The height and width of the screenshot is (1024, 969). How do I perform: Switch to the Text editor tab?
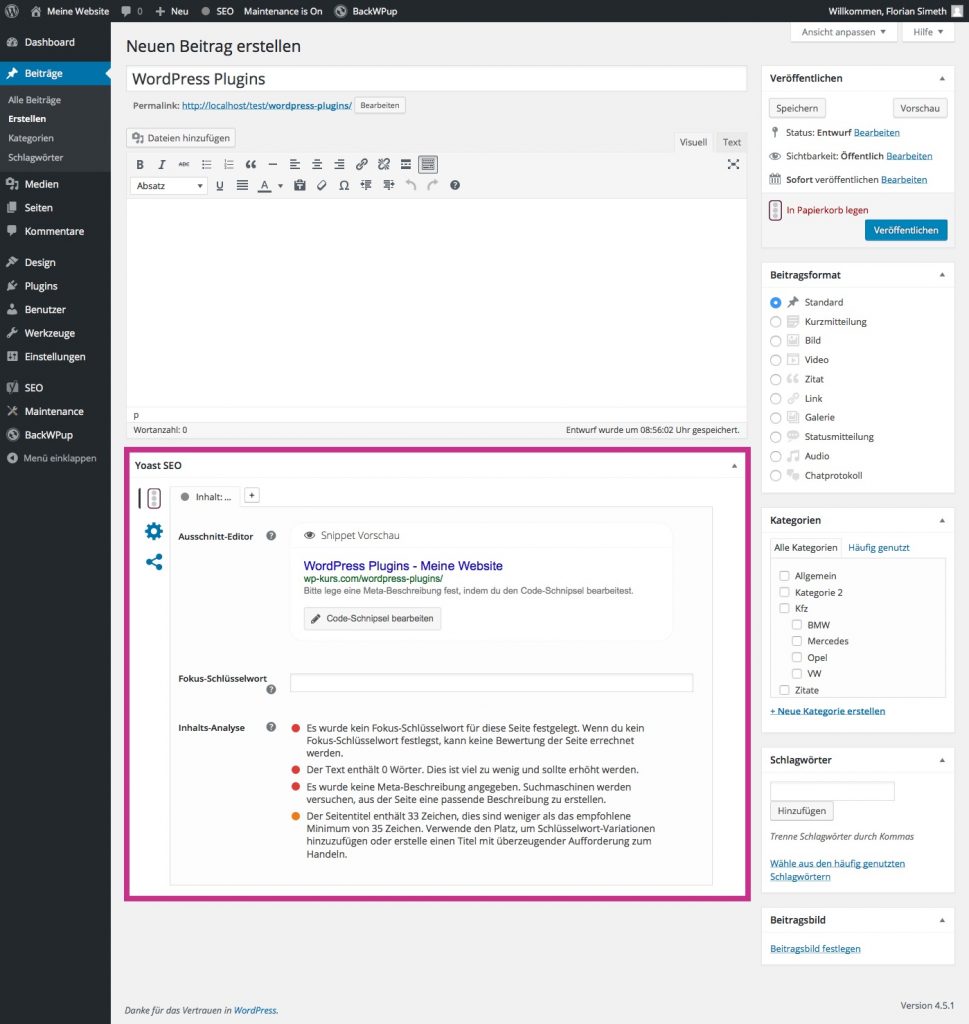click(731, 142)
